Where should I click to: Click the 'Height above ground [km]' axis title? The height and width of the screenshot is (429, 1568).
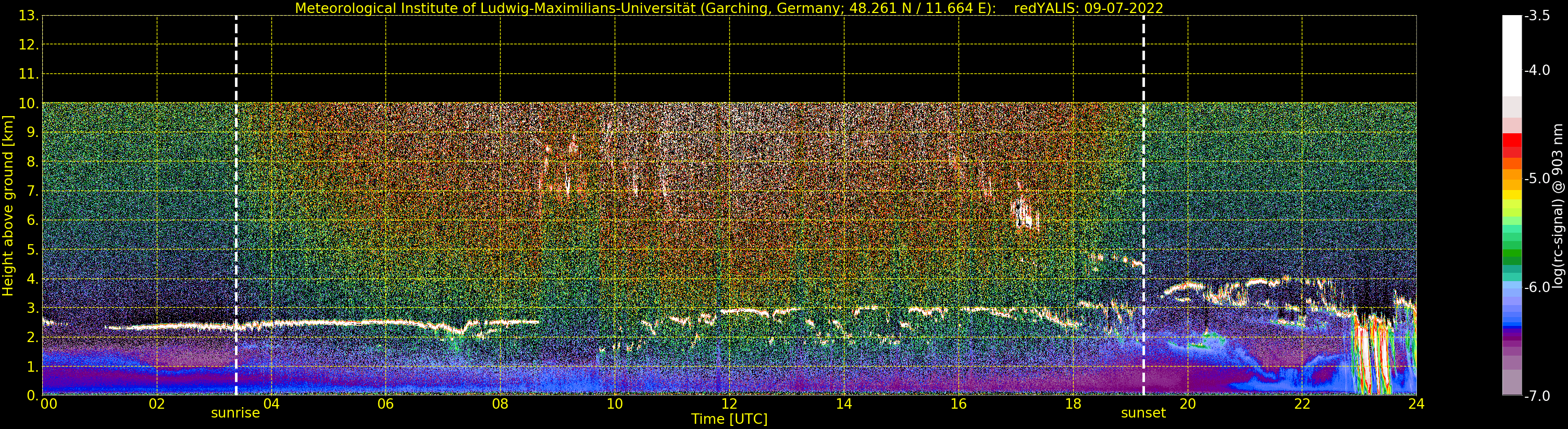pyautogui.click(x=8, y=206)
